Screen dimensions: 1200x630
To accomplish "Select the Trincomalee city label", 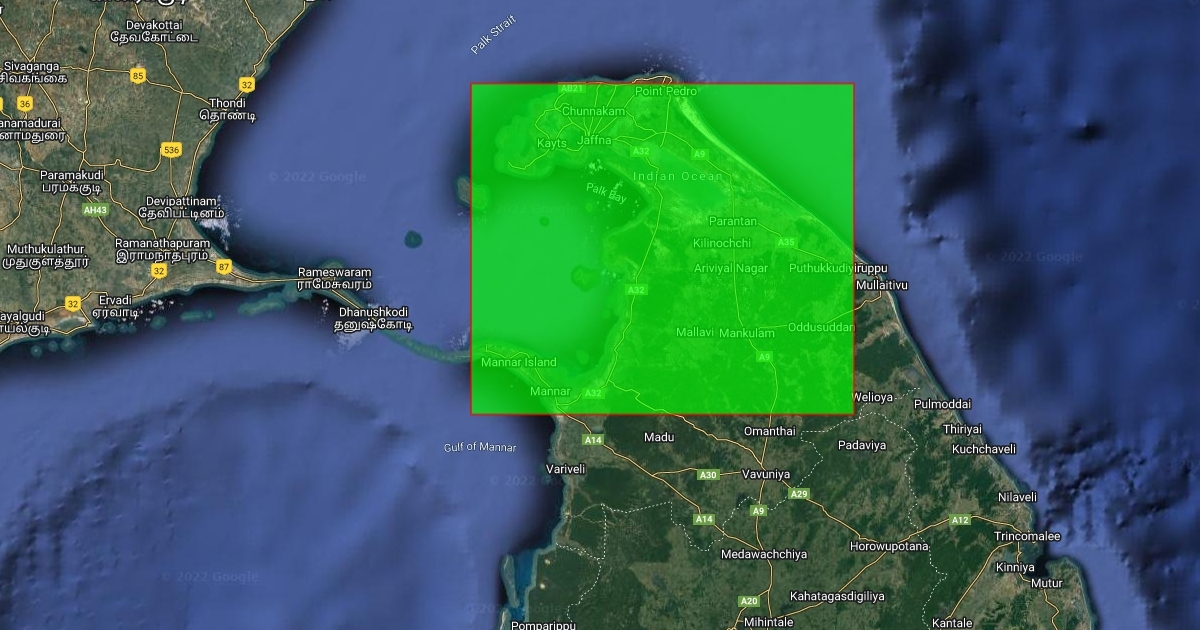I will [x=1026, y=537].
